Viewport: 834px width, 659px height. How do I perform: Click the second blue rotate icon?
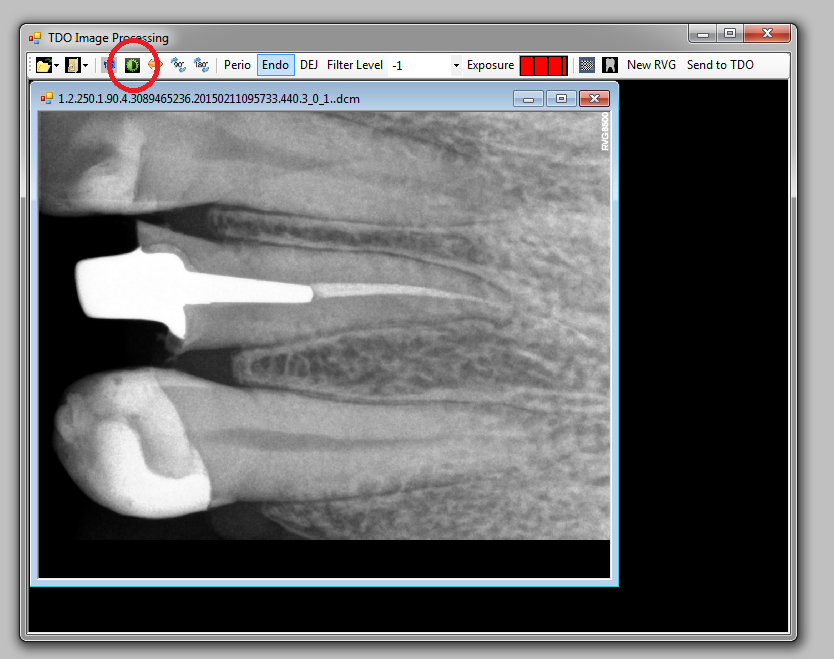[201, 65]
